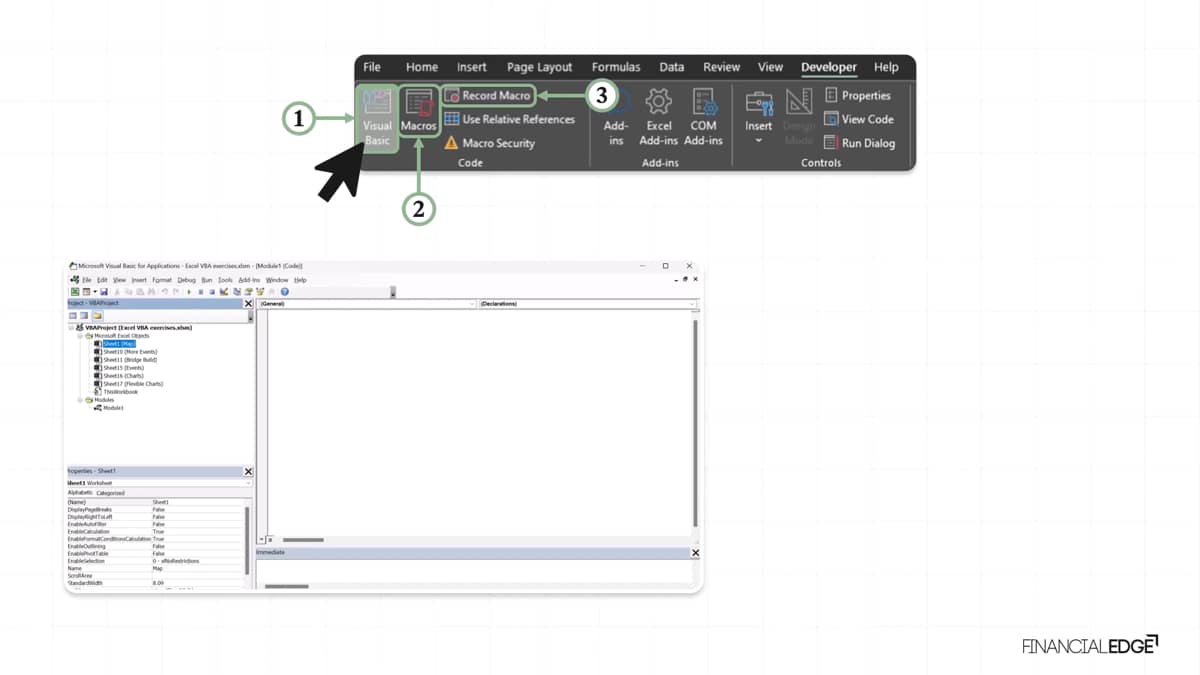Open the Help ribbon tab
Screen dimensions: 1200x675
[x=886, y=67]
